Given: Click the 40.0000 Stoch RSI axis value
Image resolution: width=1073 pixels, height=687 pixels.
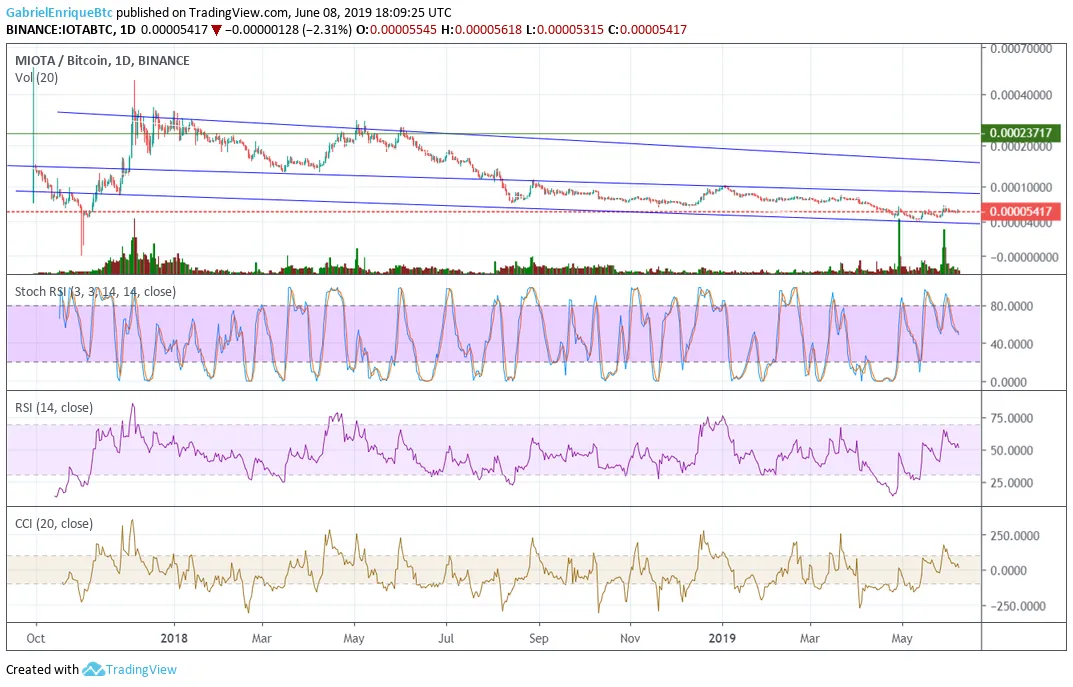Looking at the screenshot, I should pos(1011,344).
